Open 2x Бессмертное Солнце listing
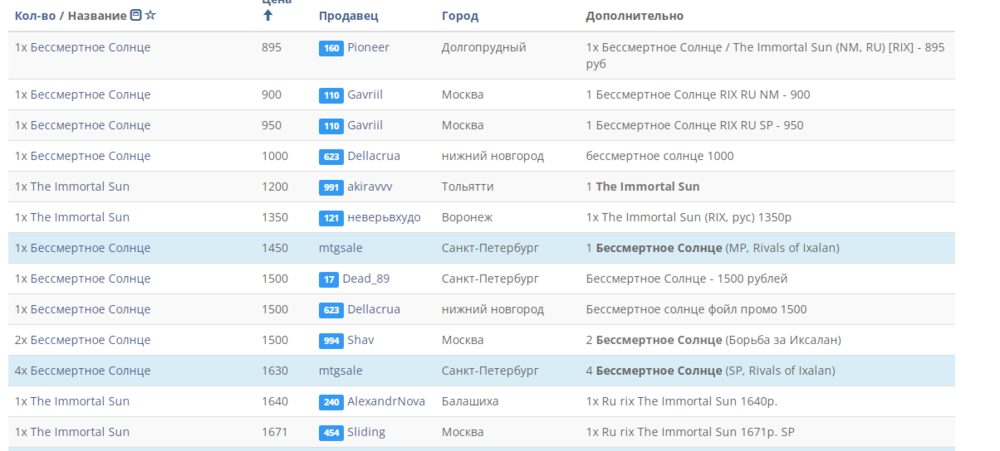 [x=83, y=340]
